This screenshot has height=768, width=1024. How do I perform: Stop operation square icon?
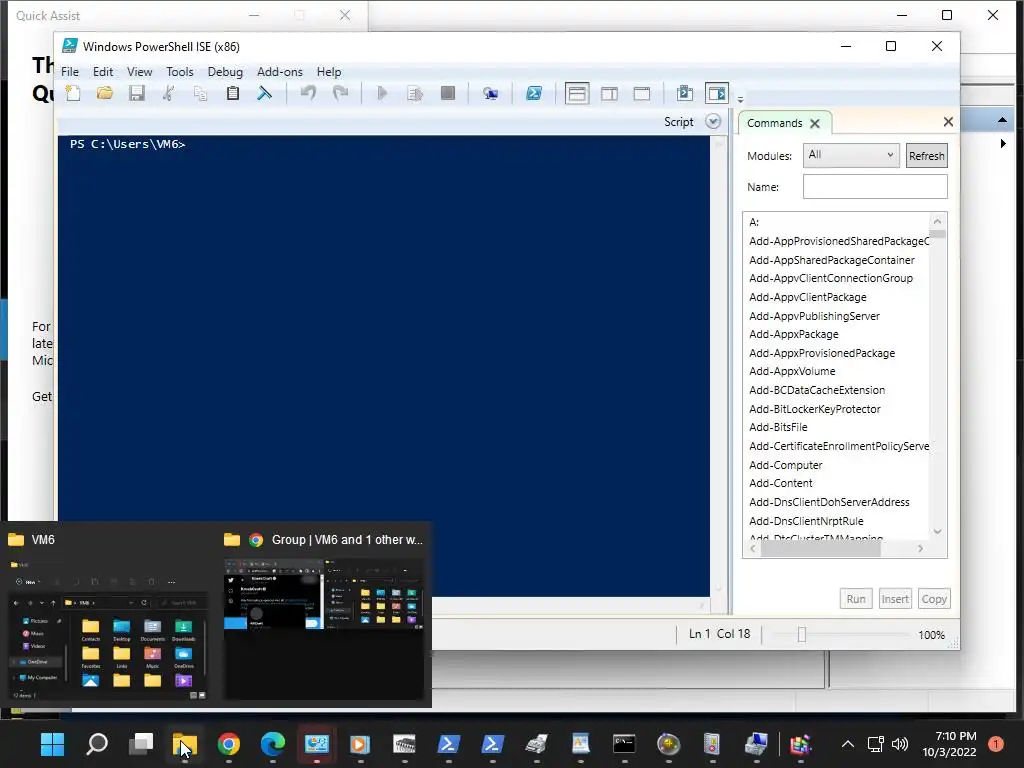pyautogui.click(x=447, y=93)
